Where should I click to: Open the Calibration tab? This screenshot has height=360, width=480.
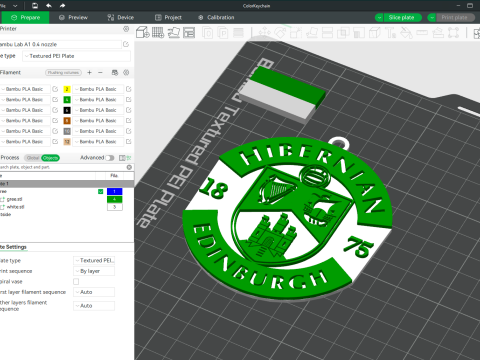point(216,17)
